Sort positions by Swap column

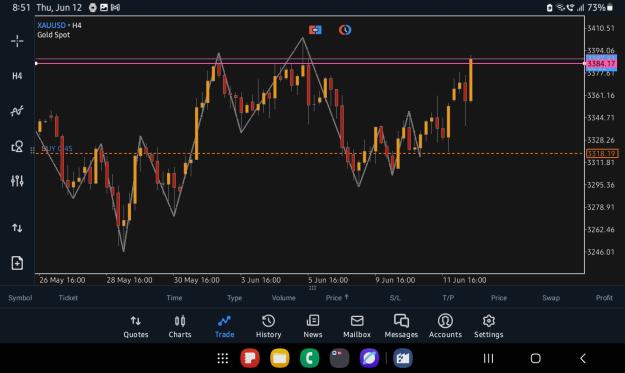click(x=551, y=298)
